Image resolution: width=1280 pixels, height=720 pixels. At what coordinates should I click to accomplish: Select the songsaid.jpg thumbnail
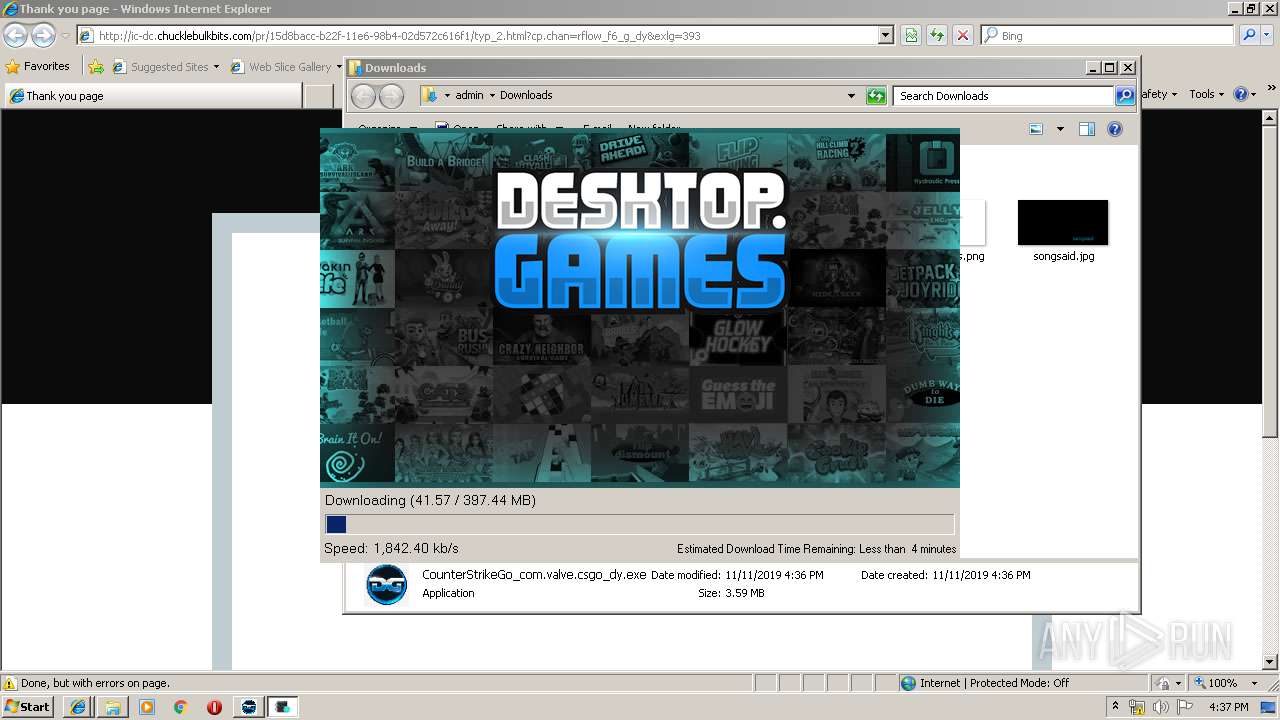[1063, 222]
